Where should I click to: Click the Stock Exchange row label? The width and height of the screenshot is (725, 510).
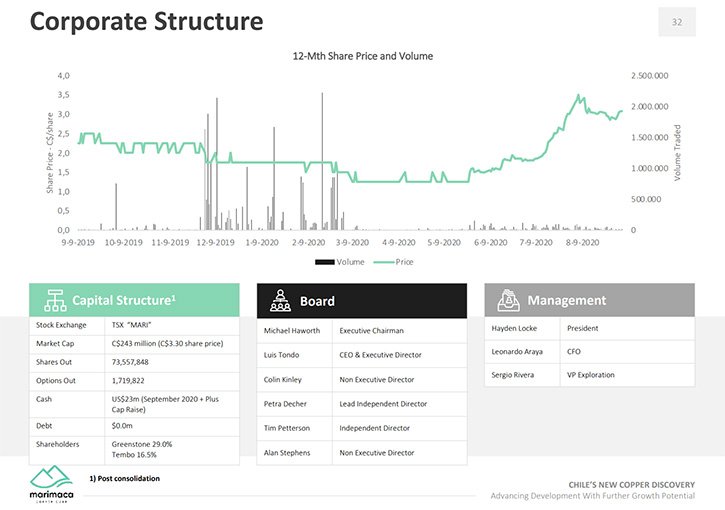[61, 325]
